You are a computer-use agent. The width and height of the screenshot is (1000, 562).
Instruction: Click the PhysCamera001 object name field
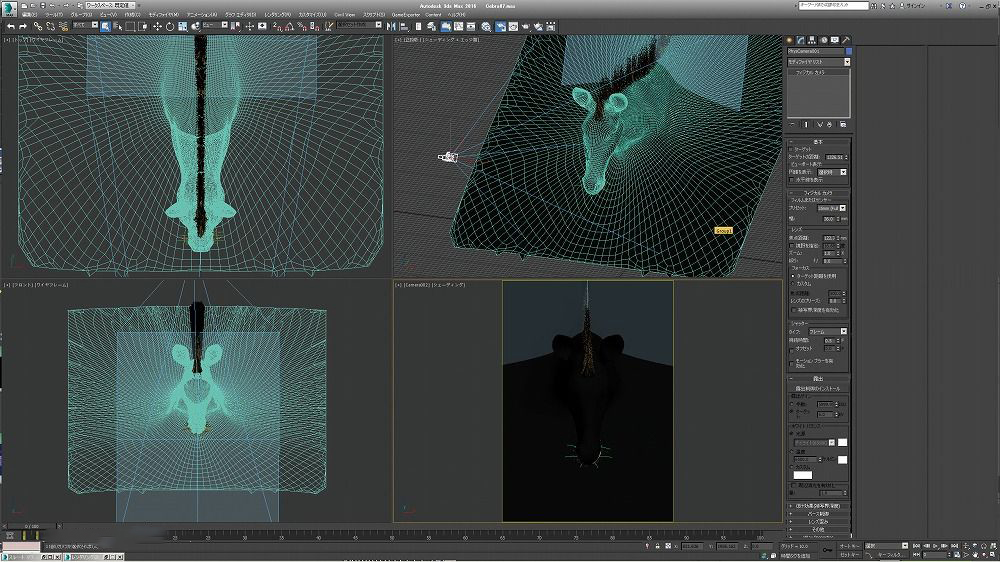coord(814,51)
